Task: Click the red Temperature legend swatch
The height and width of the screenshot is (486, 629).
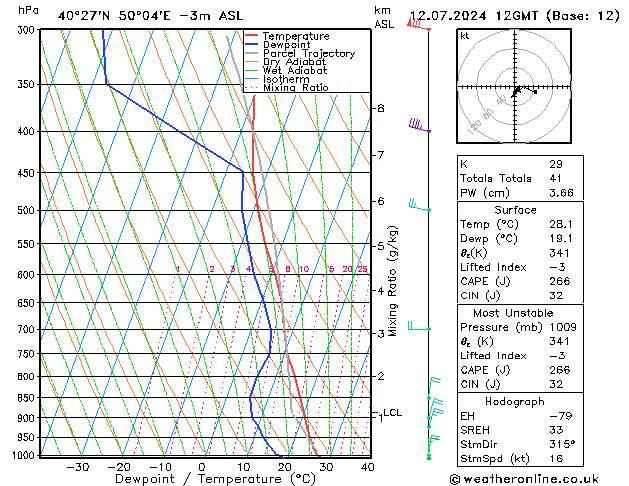Action: (252, 36)
